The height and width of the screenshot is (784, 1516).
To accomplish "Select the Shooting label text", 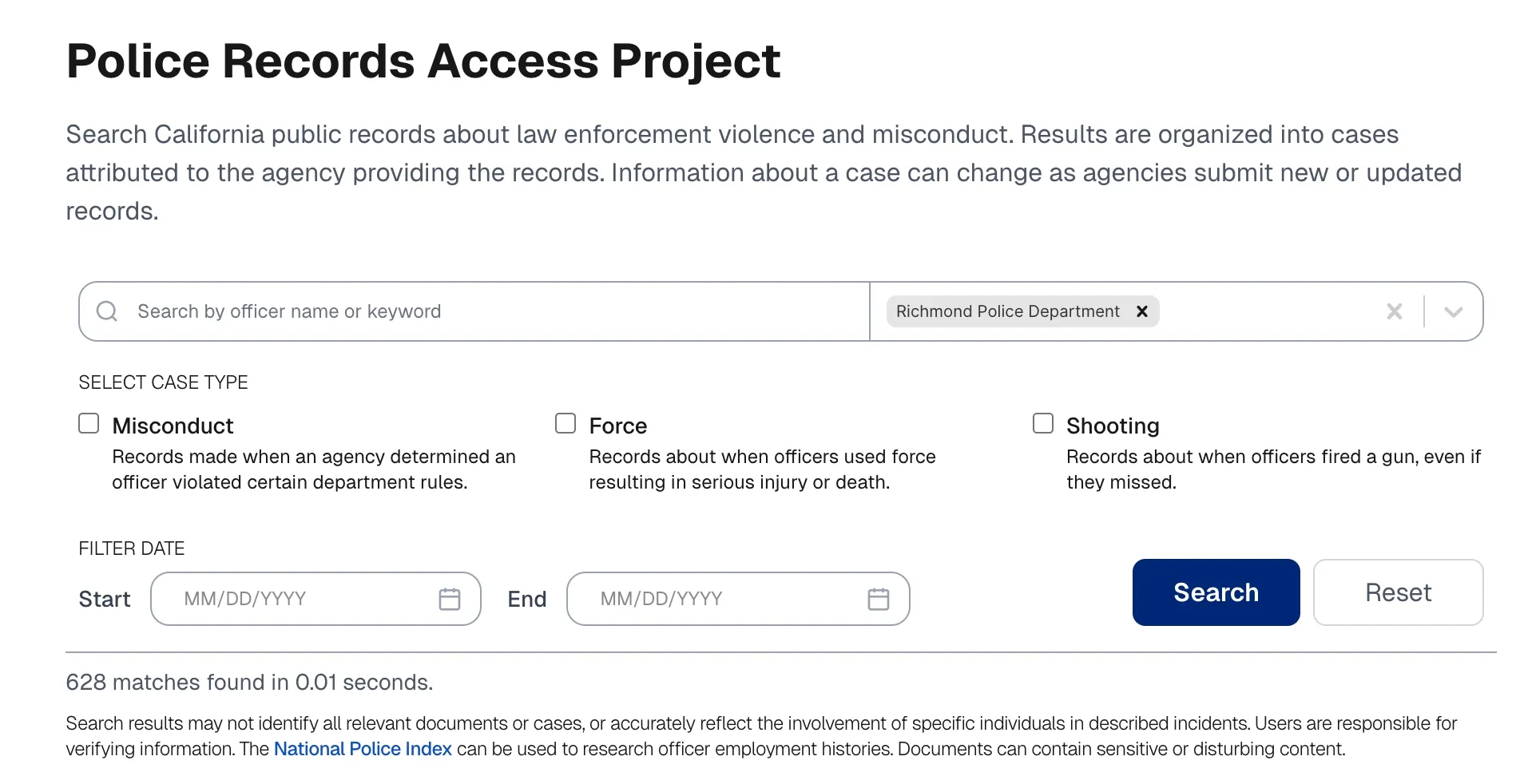I will (1113, 426).
